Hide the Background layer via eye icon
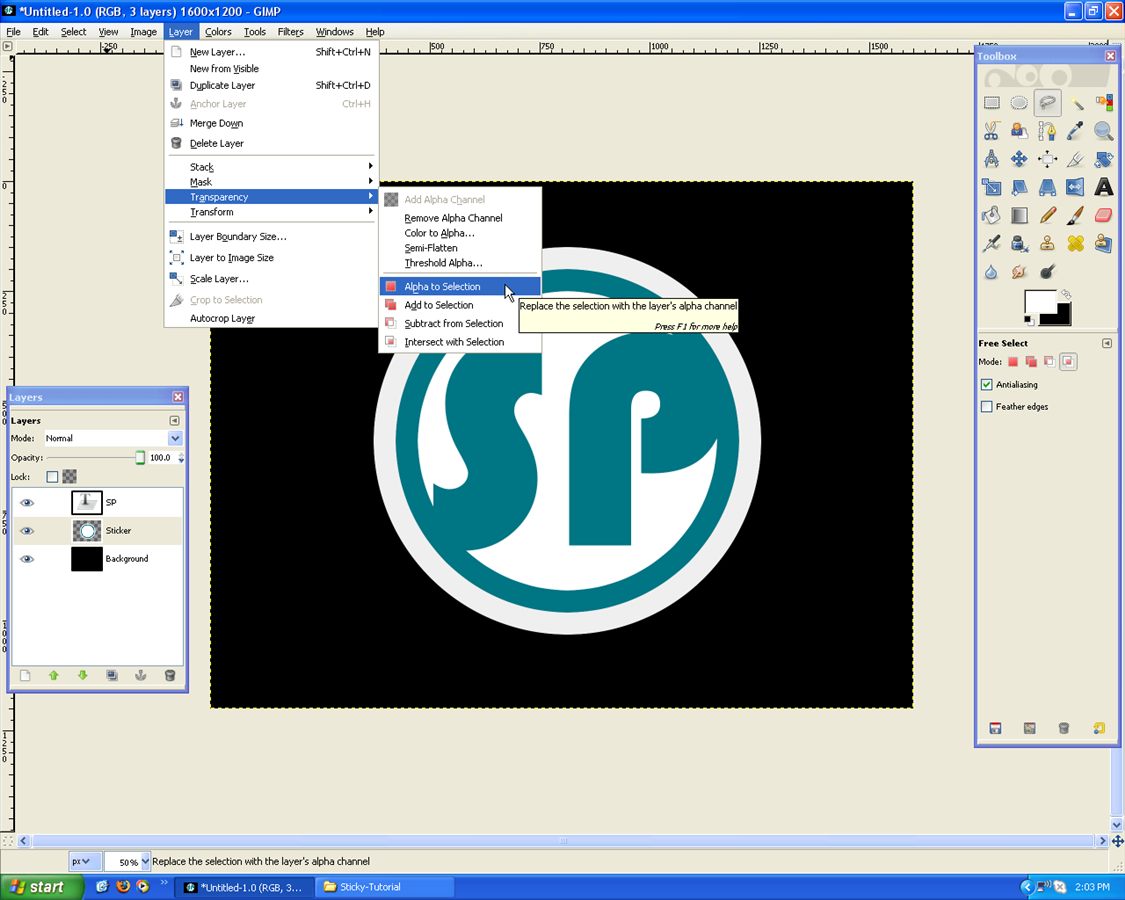The height and width of the screenshot is (900, 1125). tap(27, 558)
